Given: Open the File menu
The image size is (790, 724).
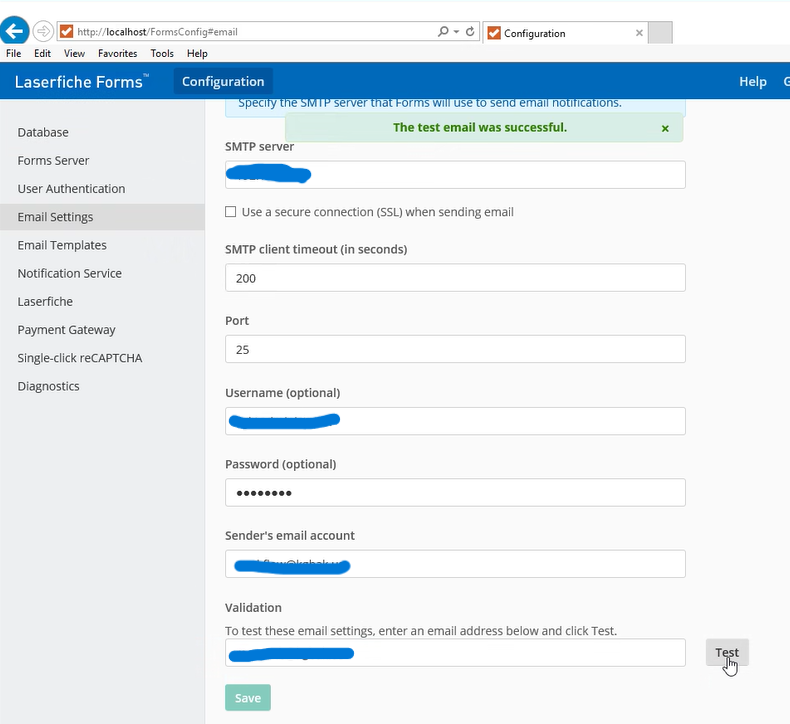Looking at the screenshot, I should click(14, 53).
